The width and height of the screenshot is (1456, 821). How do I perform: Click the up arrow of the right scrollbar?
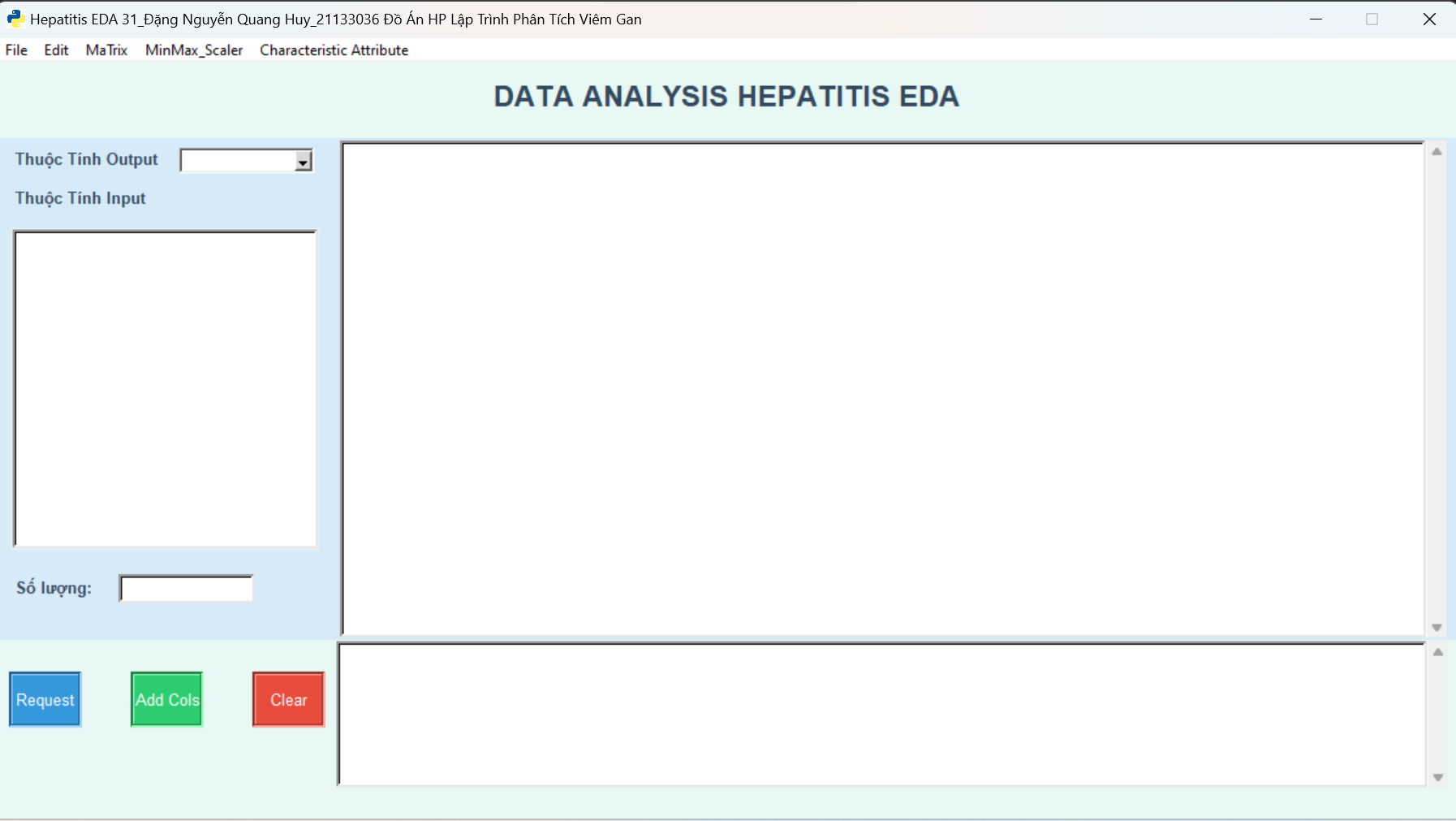pos(1438,151)
